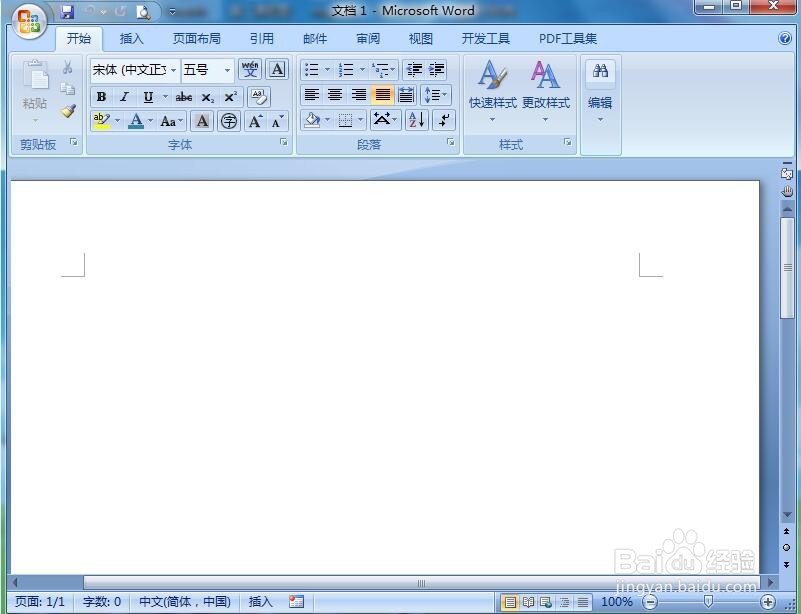Click zoom level 100% button

point(617,602)
